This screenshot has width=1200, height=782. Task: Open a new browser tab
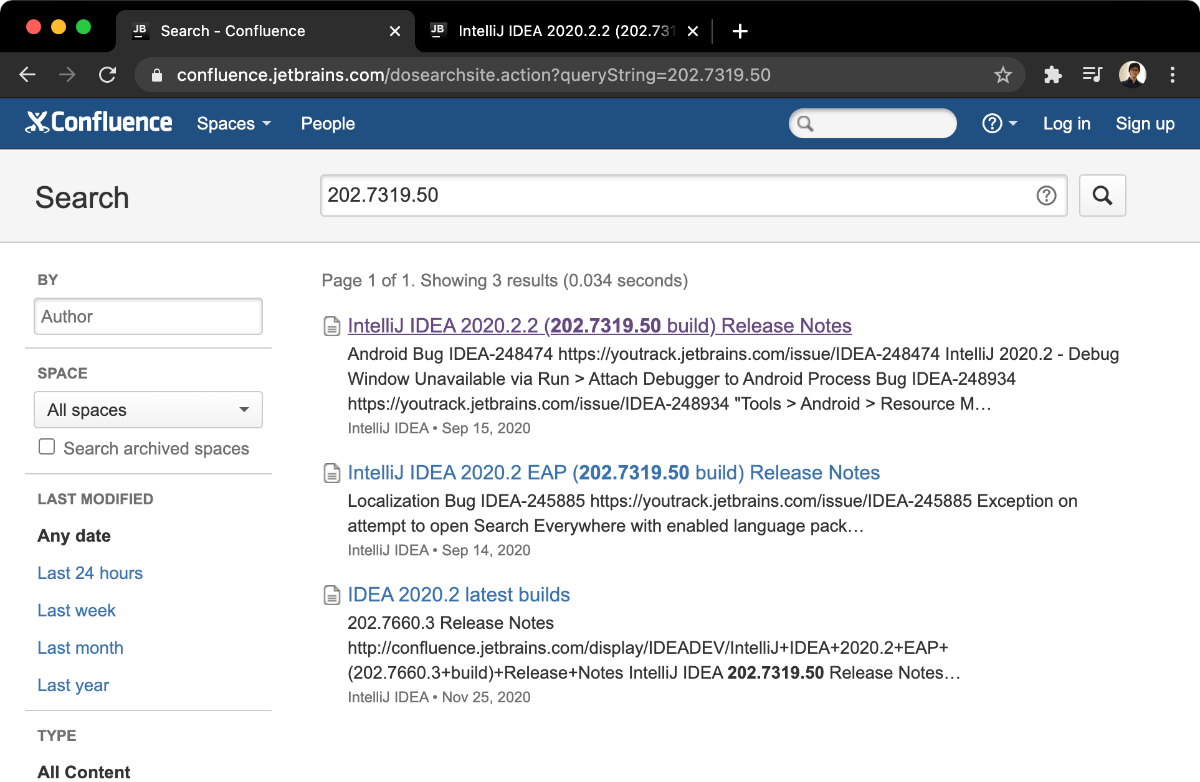point(740,31)
